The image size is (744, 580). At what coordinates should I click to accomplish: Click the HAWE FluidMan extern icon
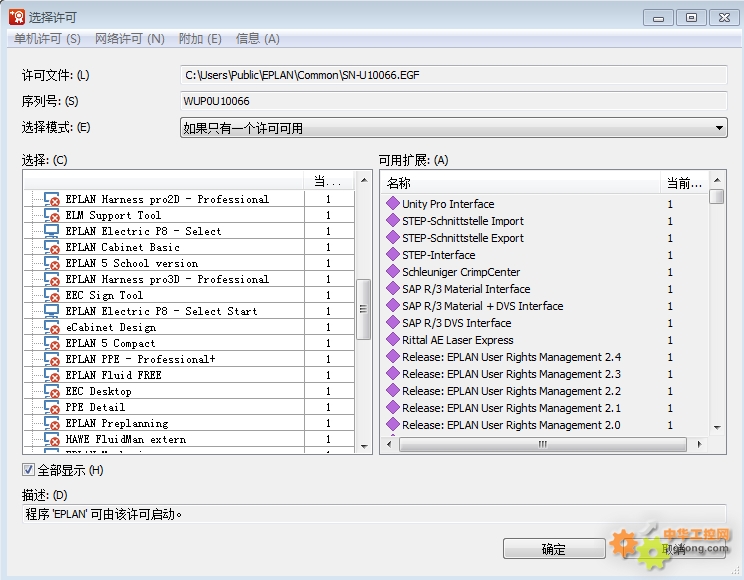(x=52, y=439)
